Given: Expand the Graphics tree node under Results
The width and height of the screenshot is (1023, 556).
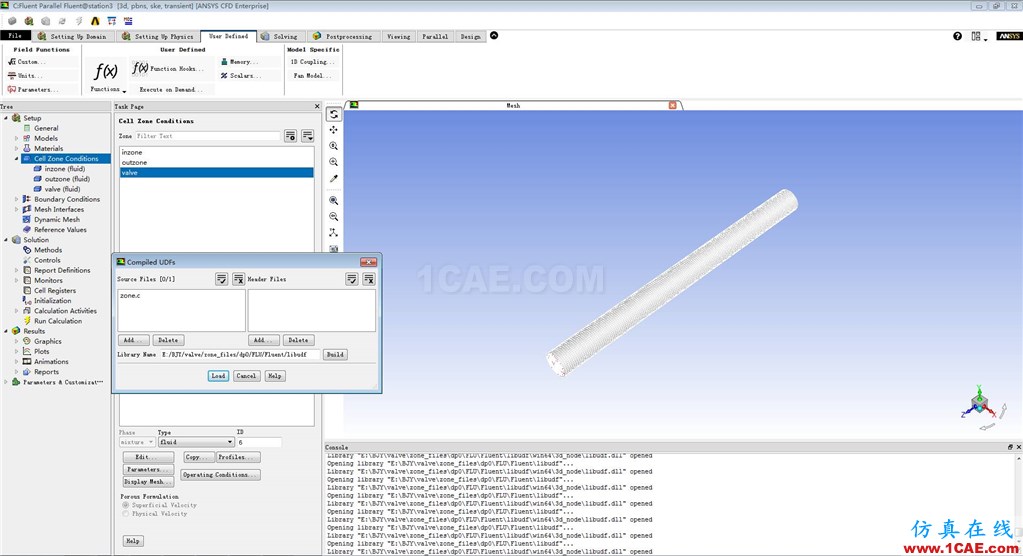Looking at the screenshot, I should point(16,341).
